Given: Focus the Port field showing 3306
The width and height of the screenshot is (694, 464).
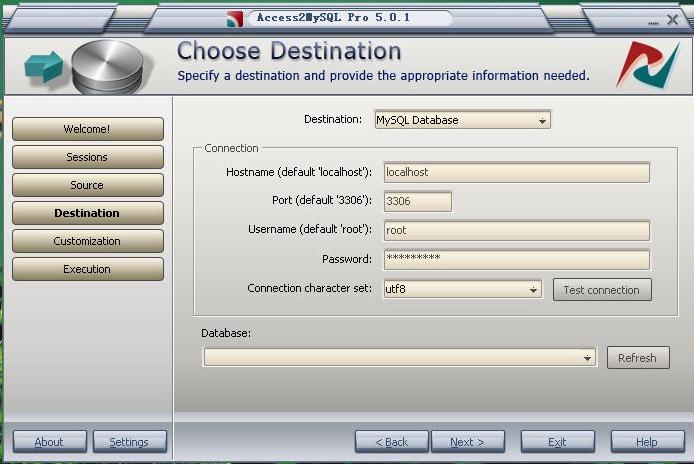Looking at the screenshot, I should pos(417,201).
